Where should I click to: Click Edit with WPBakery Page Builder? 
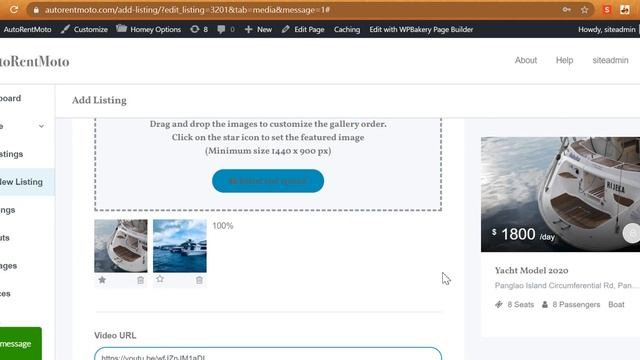421,29
